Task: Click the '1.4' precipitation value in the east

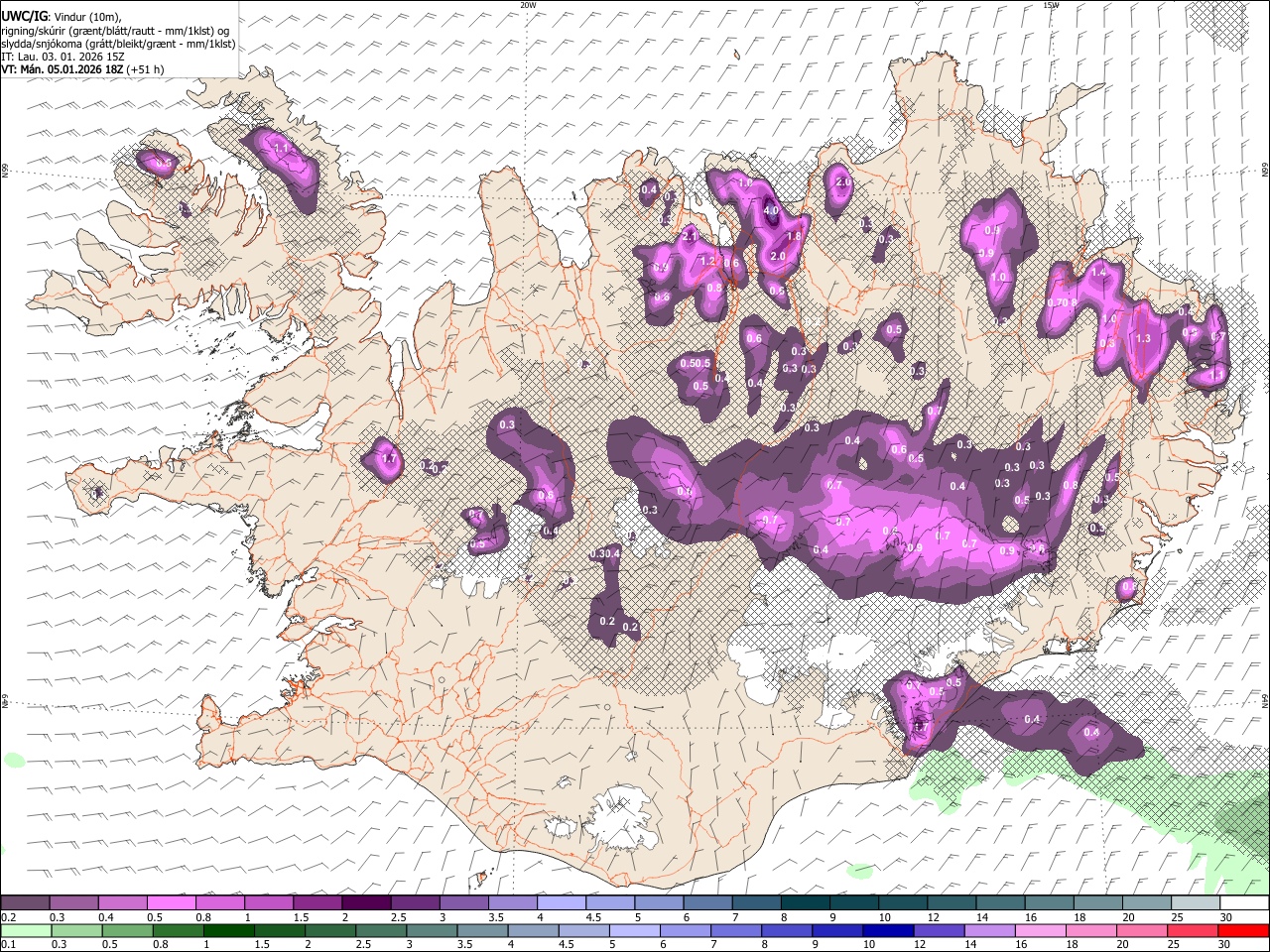Action: [1098, 273]
